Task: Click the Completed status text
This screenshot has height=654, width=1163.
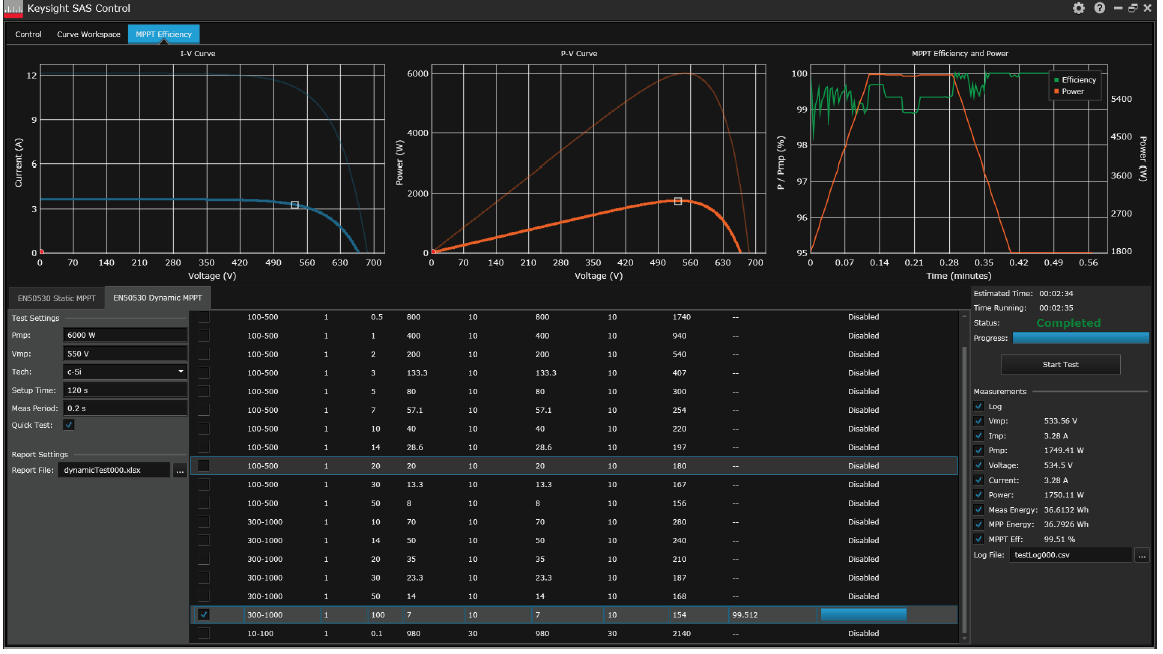Action: coord(1068,324)
